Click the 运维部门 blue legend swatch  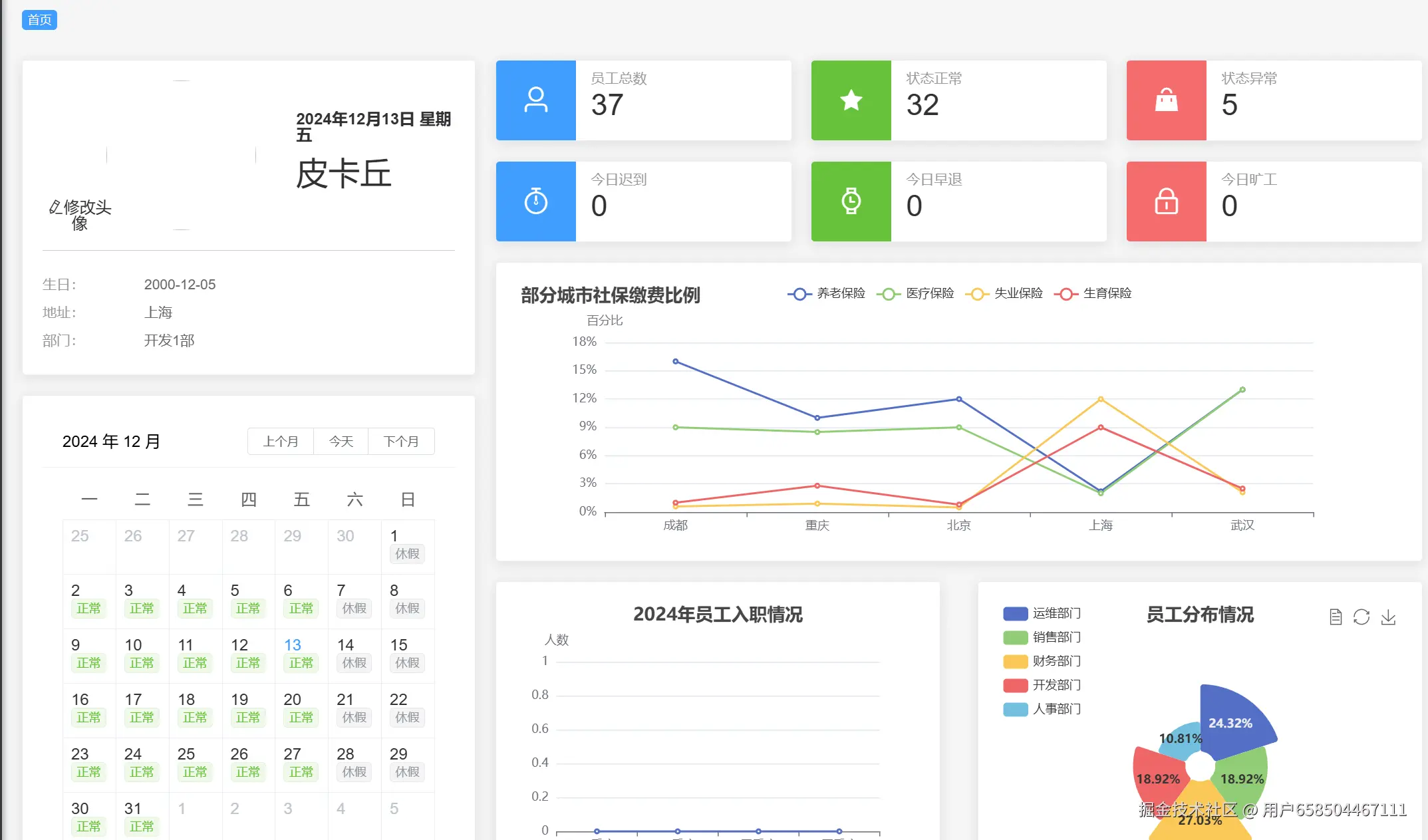tap(1015, 613)
